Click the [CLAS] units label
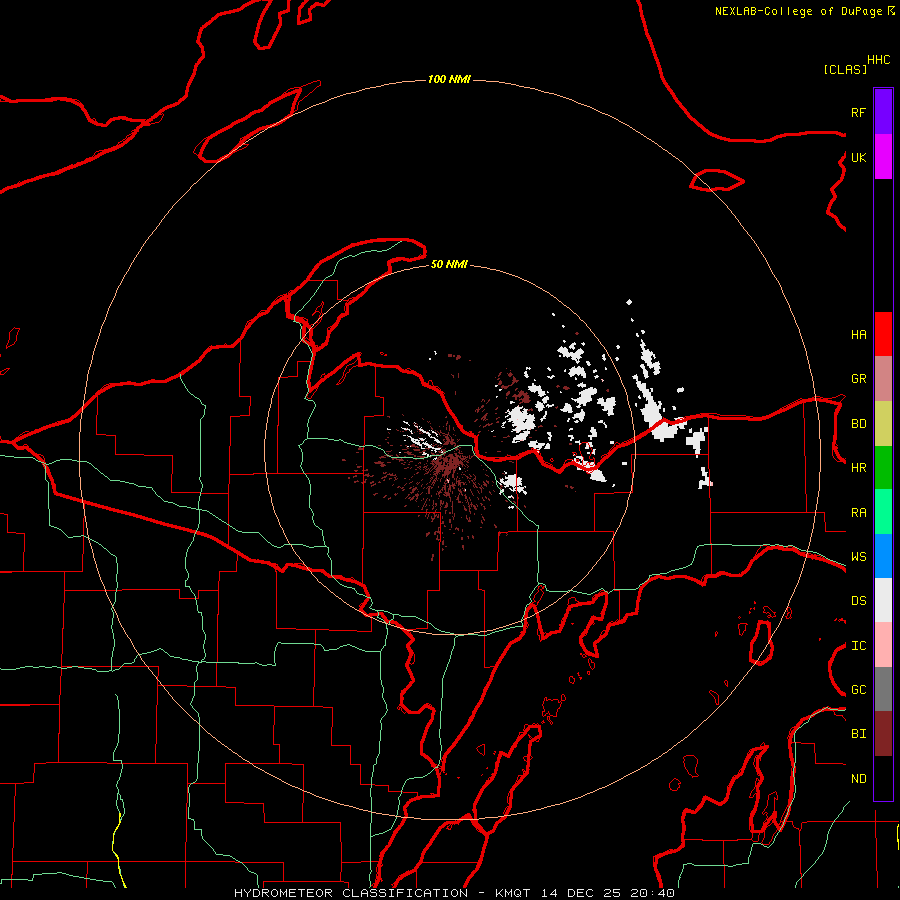Image resolution: width=900 pixels, height=900 pixels. 845,69
